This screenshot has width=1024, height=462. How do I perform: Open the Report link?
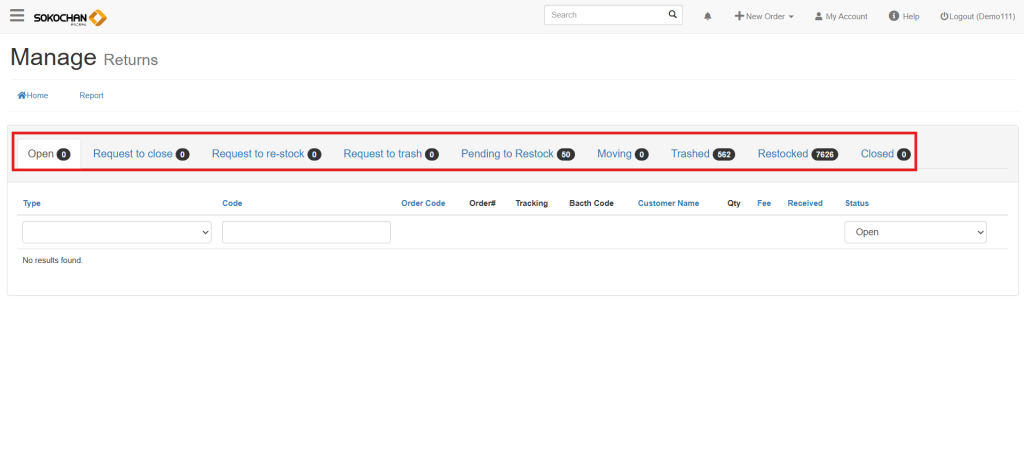point(91,96)
